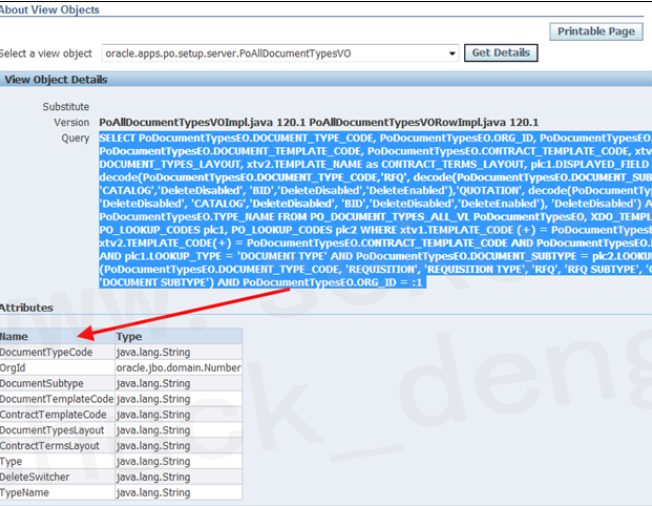Select the DeleteSwitcher attribute cell
This screenshot has height=506, width=652.
(x=57, y=477)
